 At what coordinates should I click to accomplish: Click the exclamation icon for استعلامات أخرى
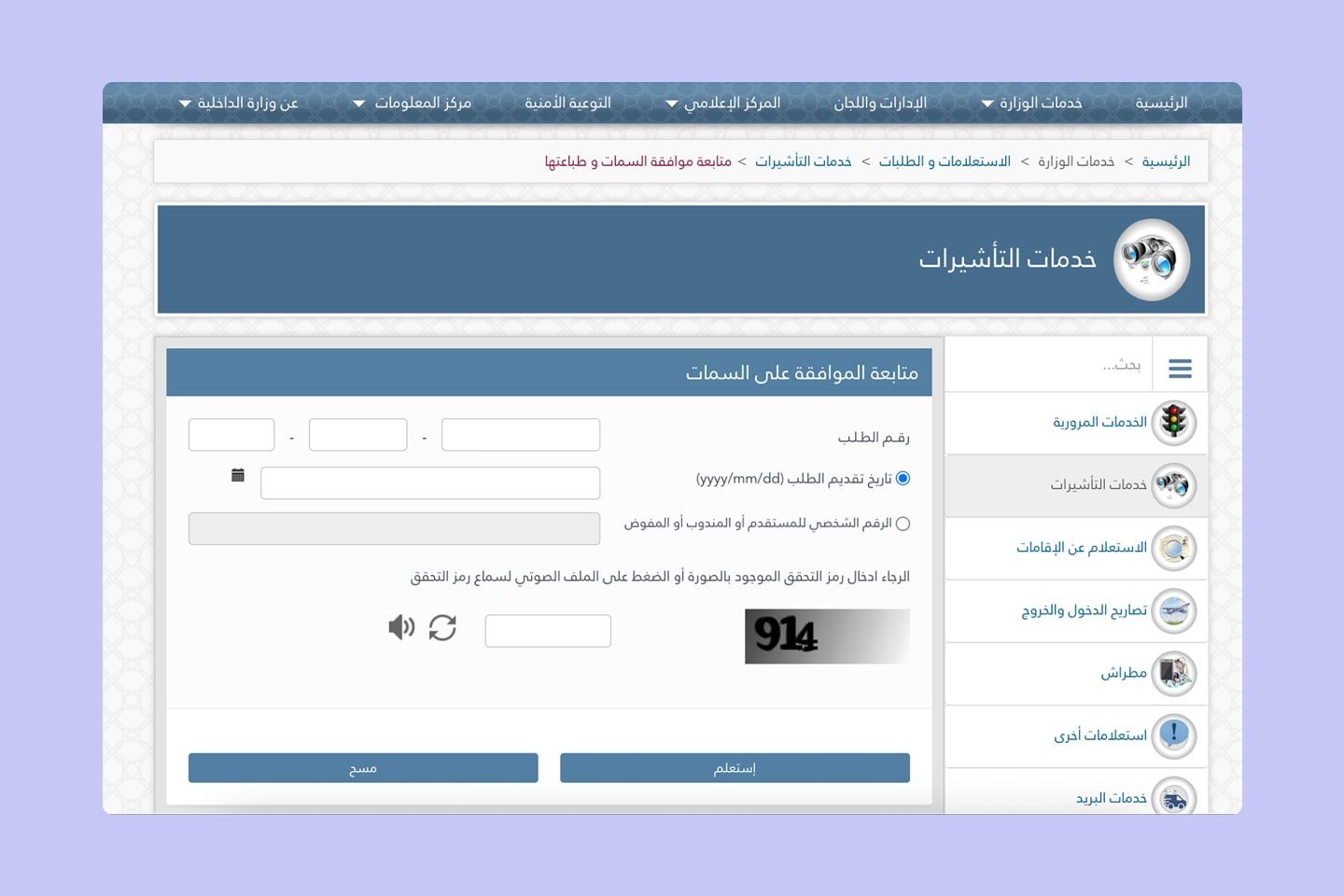point(1173,736)
